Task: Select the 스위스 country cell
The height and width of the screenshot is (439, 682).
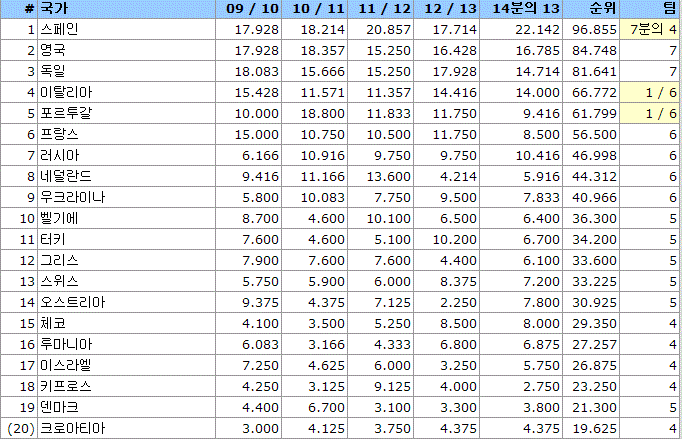Action: 126,281
